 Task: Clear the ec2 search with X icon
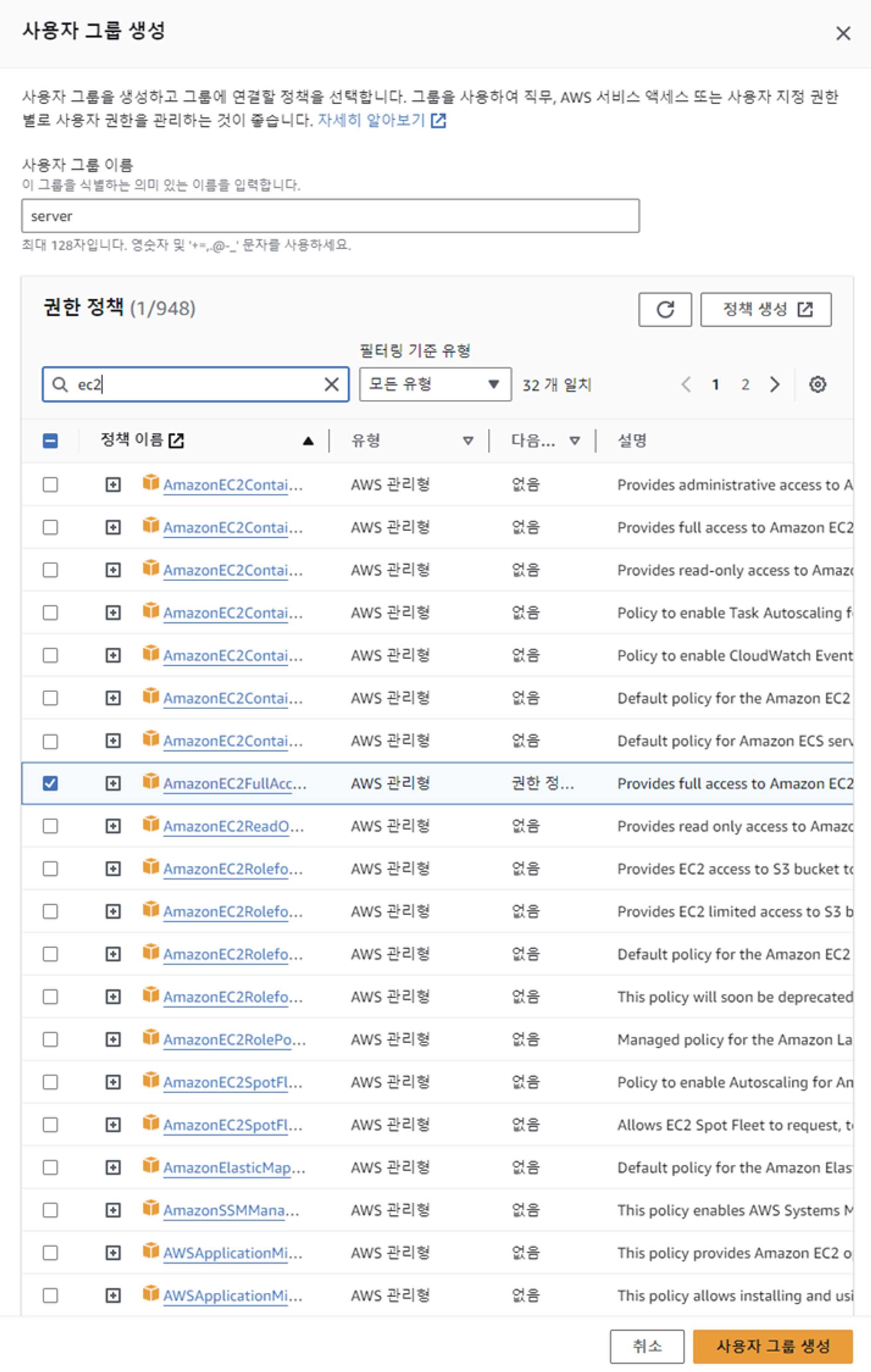click(332, 384)
